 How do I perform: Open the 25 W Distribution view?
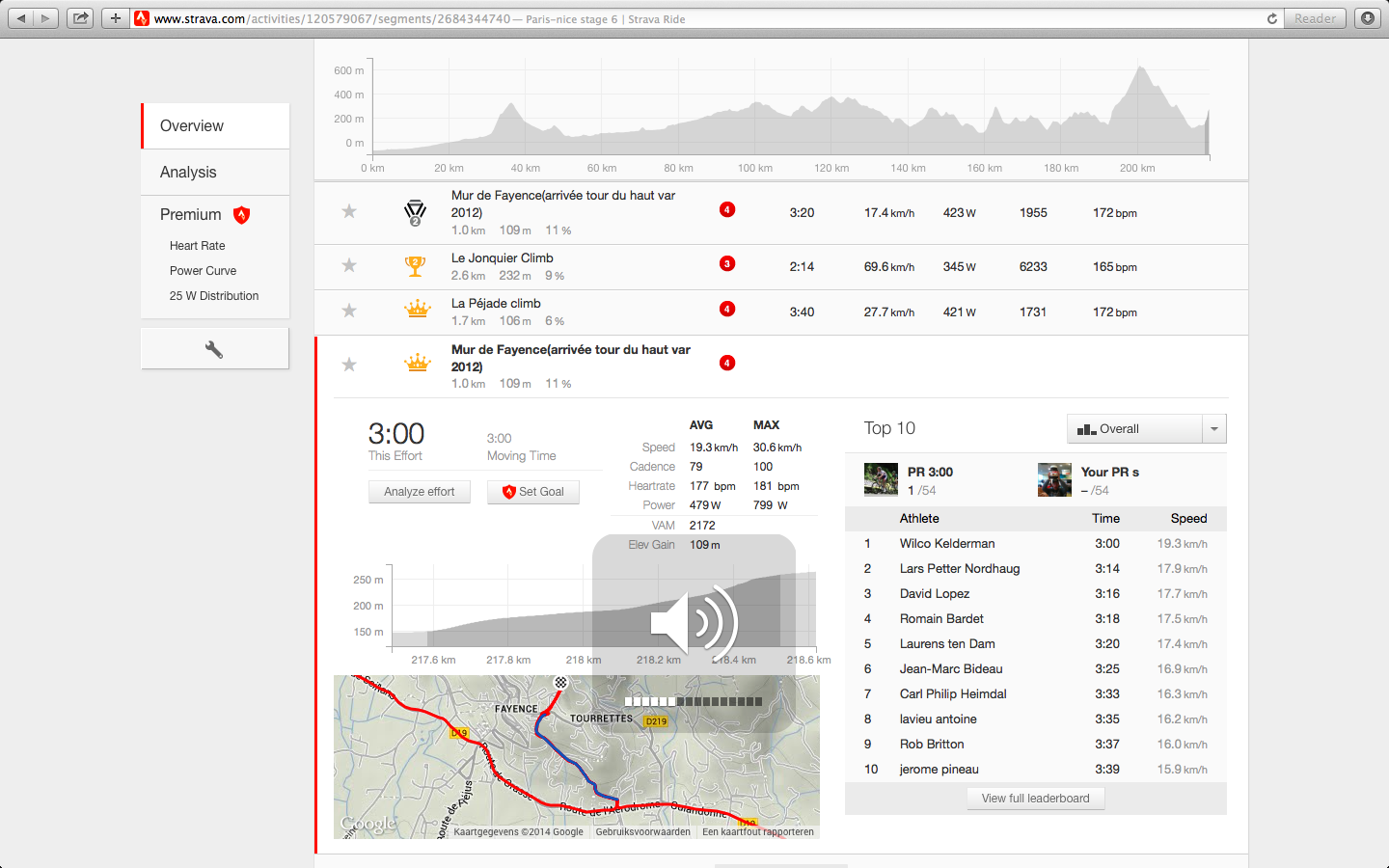tap(214, 296)
